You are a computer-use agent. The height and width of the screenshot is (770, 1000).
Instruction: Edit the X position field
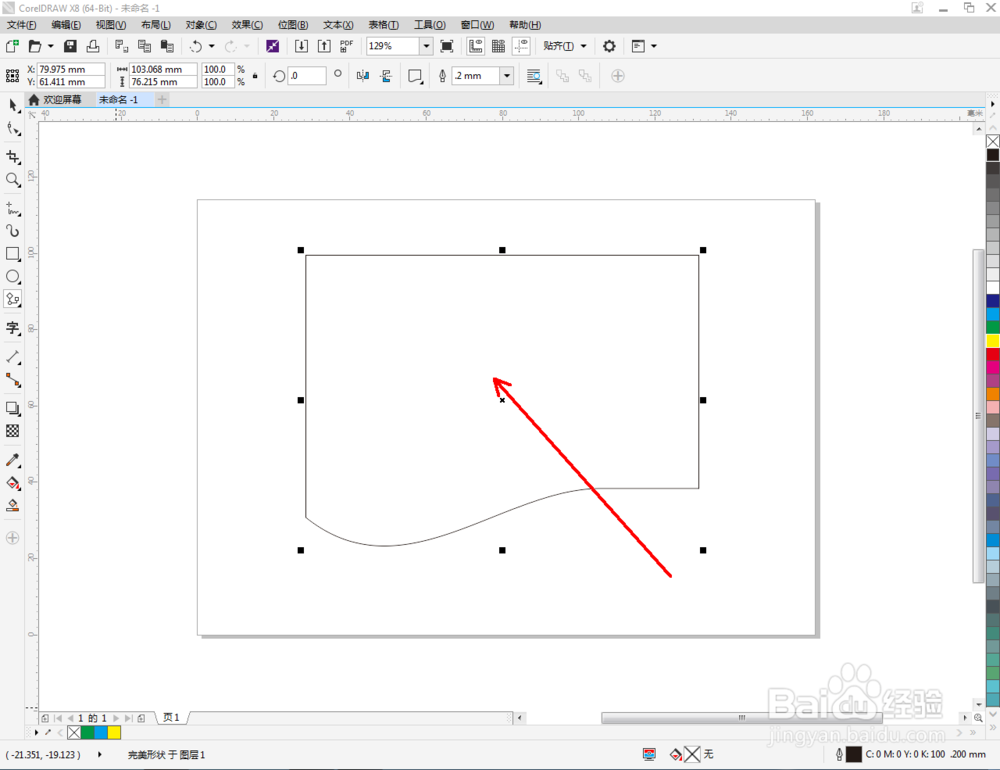71,69
